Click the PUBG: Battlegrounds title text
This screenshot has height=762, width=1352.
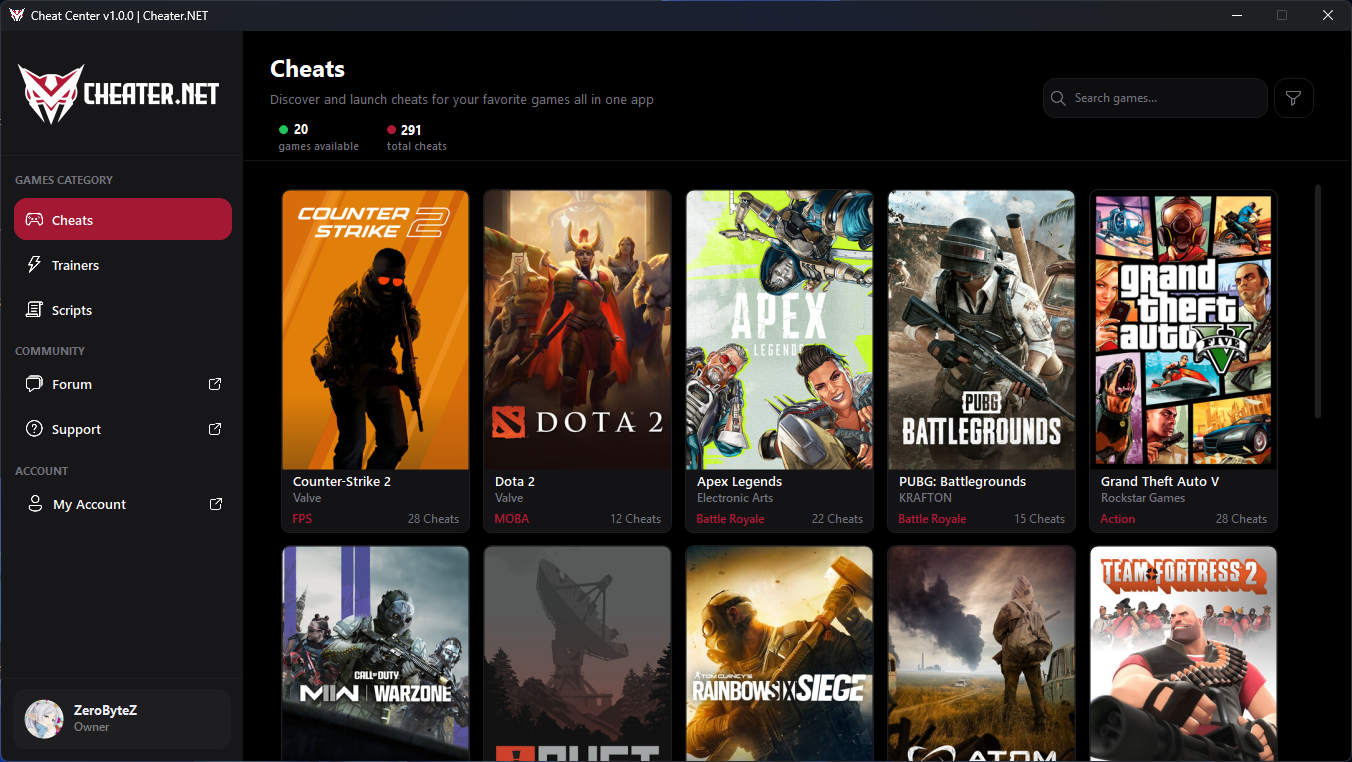click(x=962, y=481)
